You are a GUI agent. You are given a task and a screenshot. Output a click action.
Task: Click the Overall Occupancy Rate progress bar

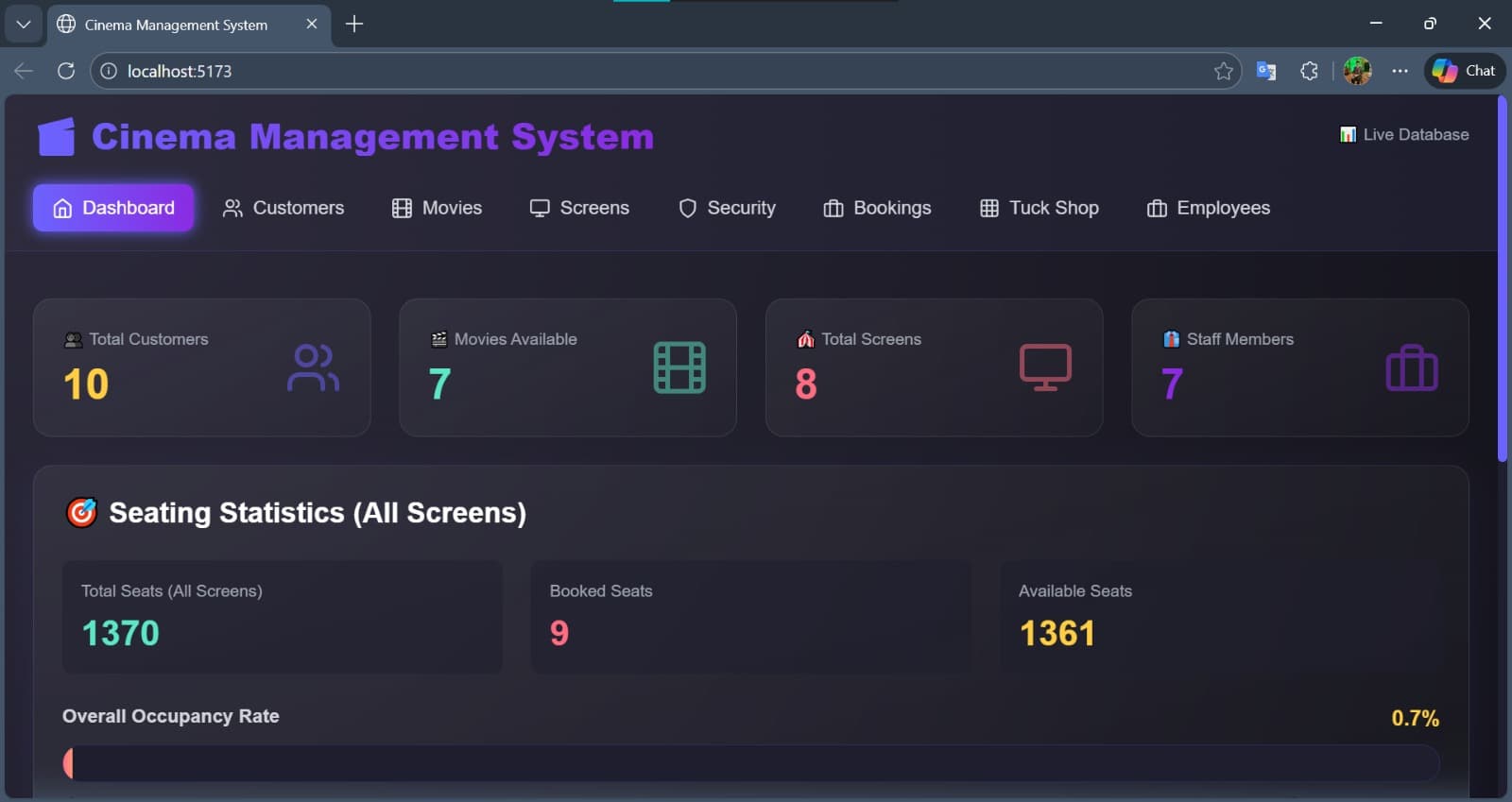click(x=751, y=763)
